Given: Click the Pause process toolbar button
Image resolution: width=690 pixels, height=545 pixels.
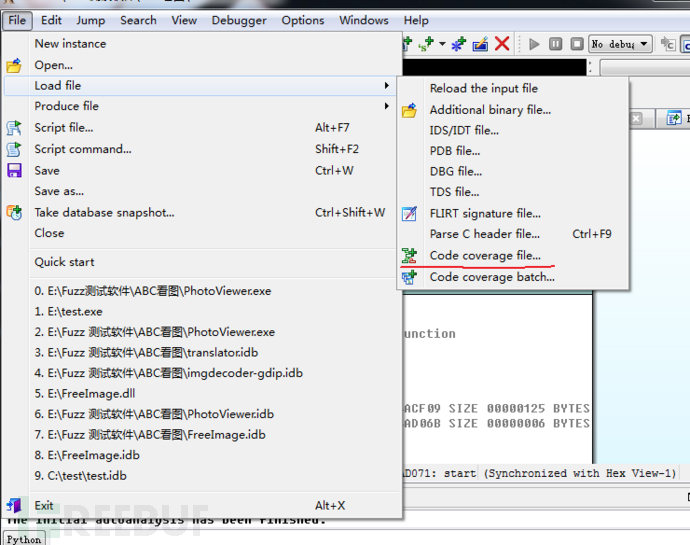Looking at the screenshot, I should tap(556, 44).
